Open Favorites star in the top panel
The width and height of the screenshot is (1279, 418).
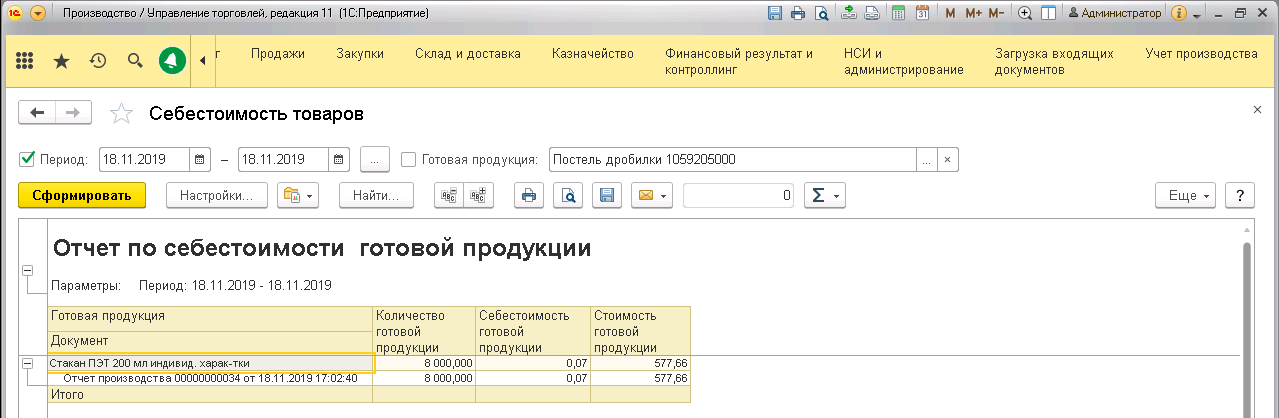pos(61,61)
